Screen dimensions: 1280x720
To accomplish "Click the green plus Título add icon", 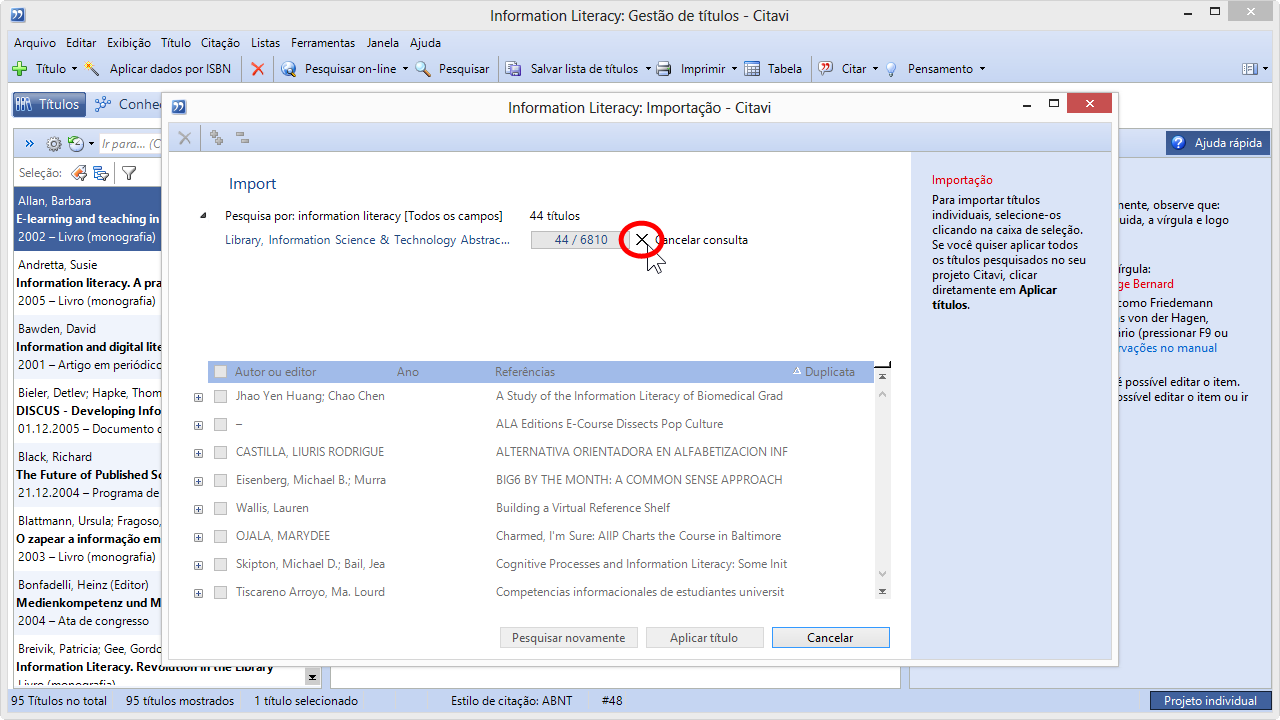I will click(19, 69).
